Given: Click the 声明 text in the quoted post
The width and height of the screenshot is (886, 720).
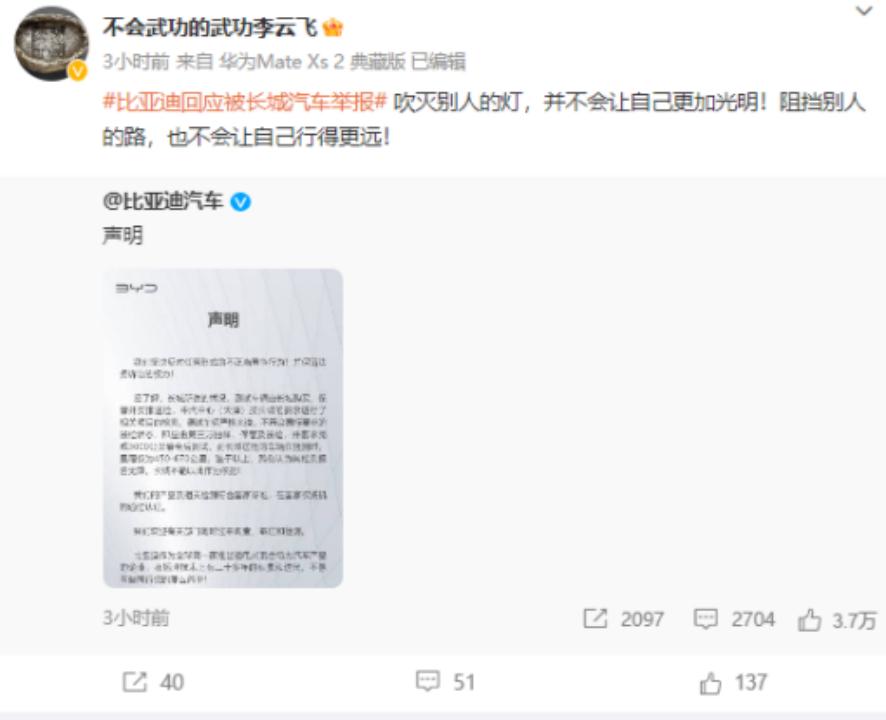Looking at the screenshot, I should (x=123, y=235).
